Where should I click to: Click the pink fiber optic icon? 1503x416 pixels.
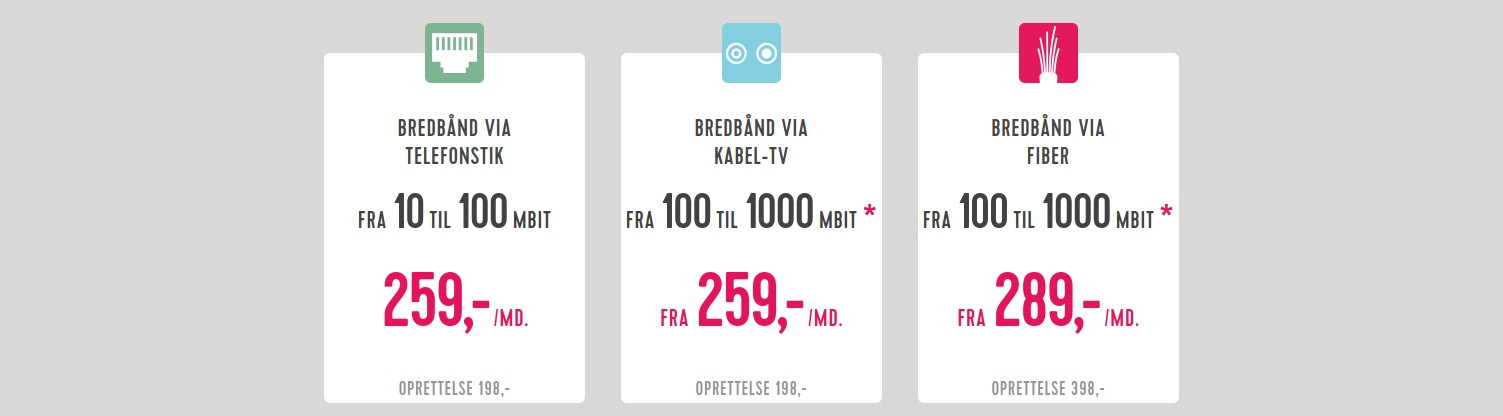[x=1048, y=53]
